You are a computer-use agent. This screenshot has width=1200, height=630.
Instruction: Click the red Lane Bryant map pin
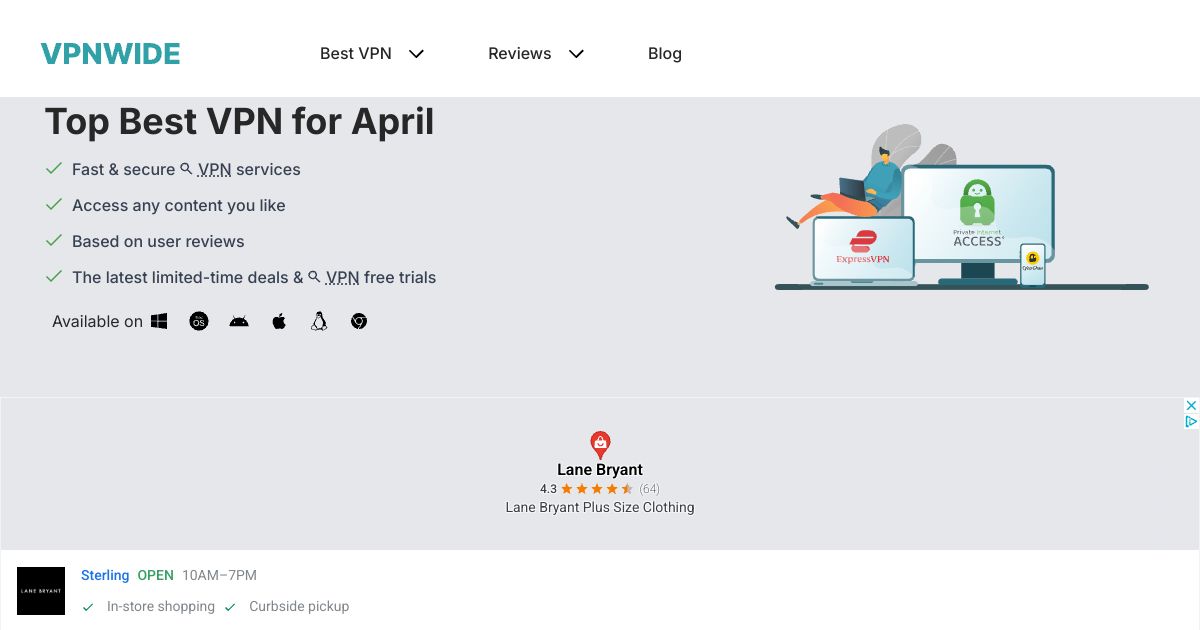tap(600, 445)
